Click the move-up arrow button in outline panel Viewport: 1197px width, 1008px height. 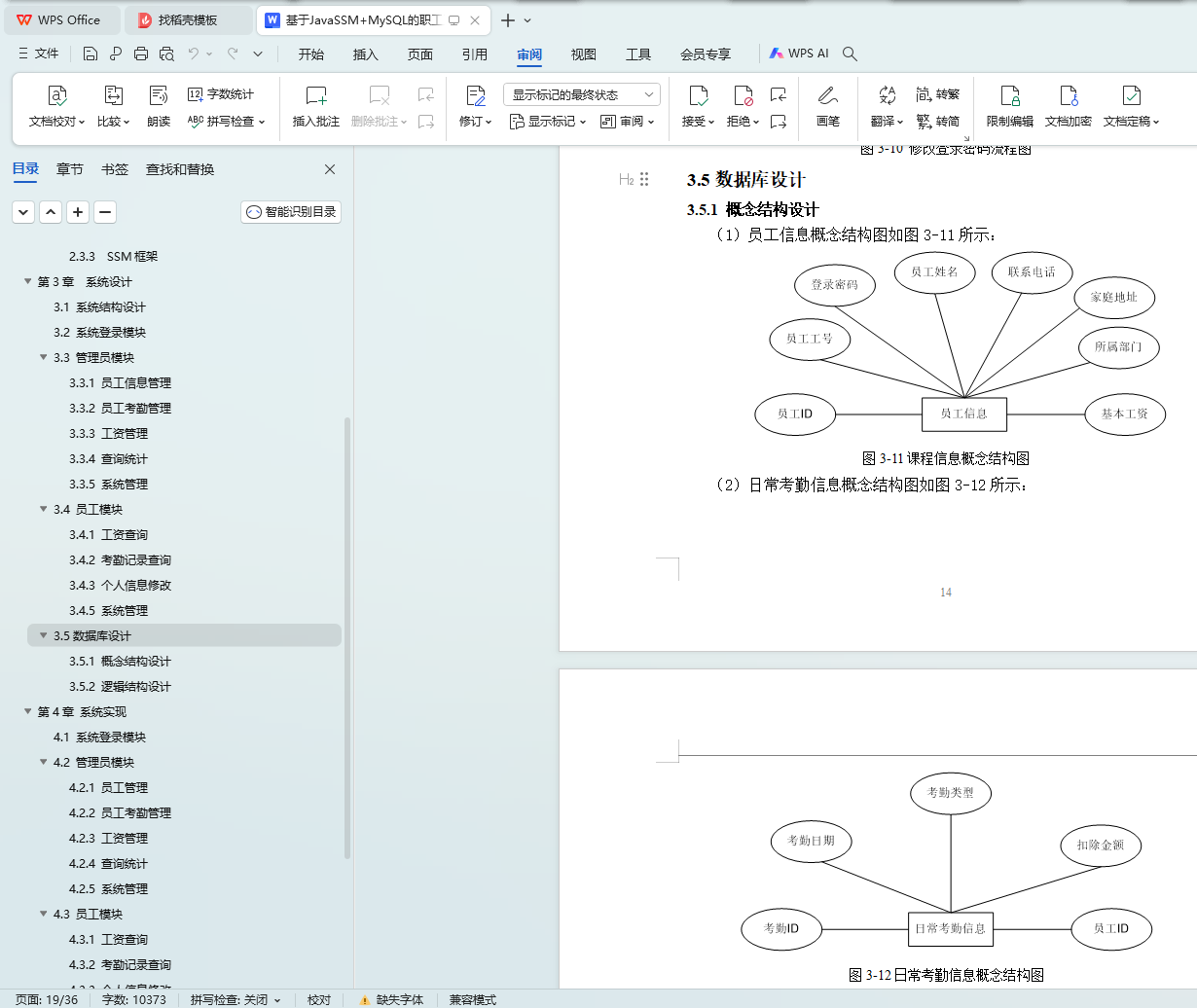click(51, 212)
